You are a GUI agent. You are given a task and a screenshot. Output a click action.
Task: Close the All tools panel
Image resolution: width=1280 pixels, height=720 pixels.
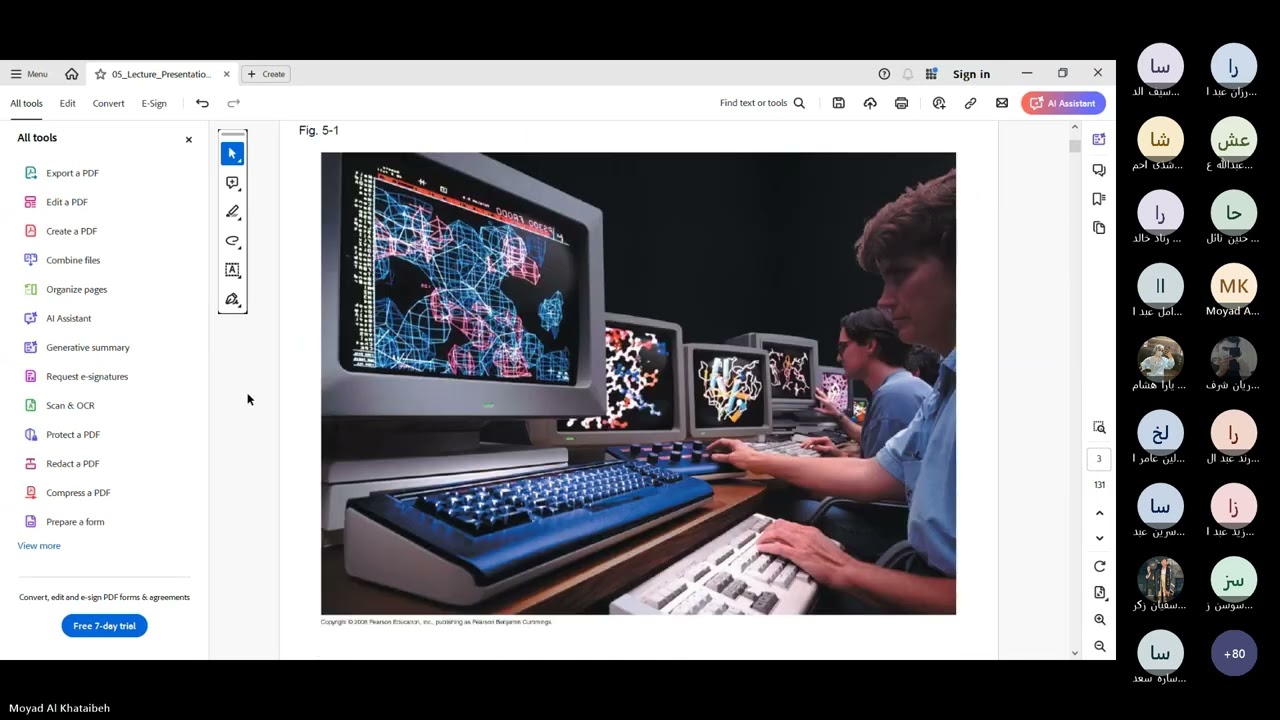click(188, 139)
